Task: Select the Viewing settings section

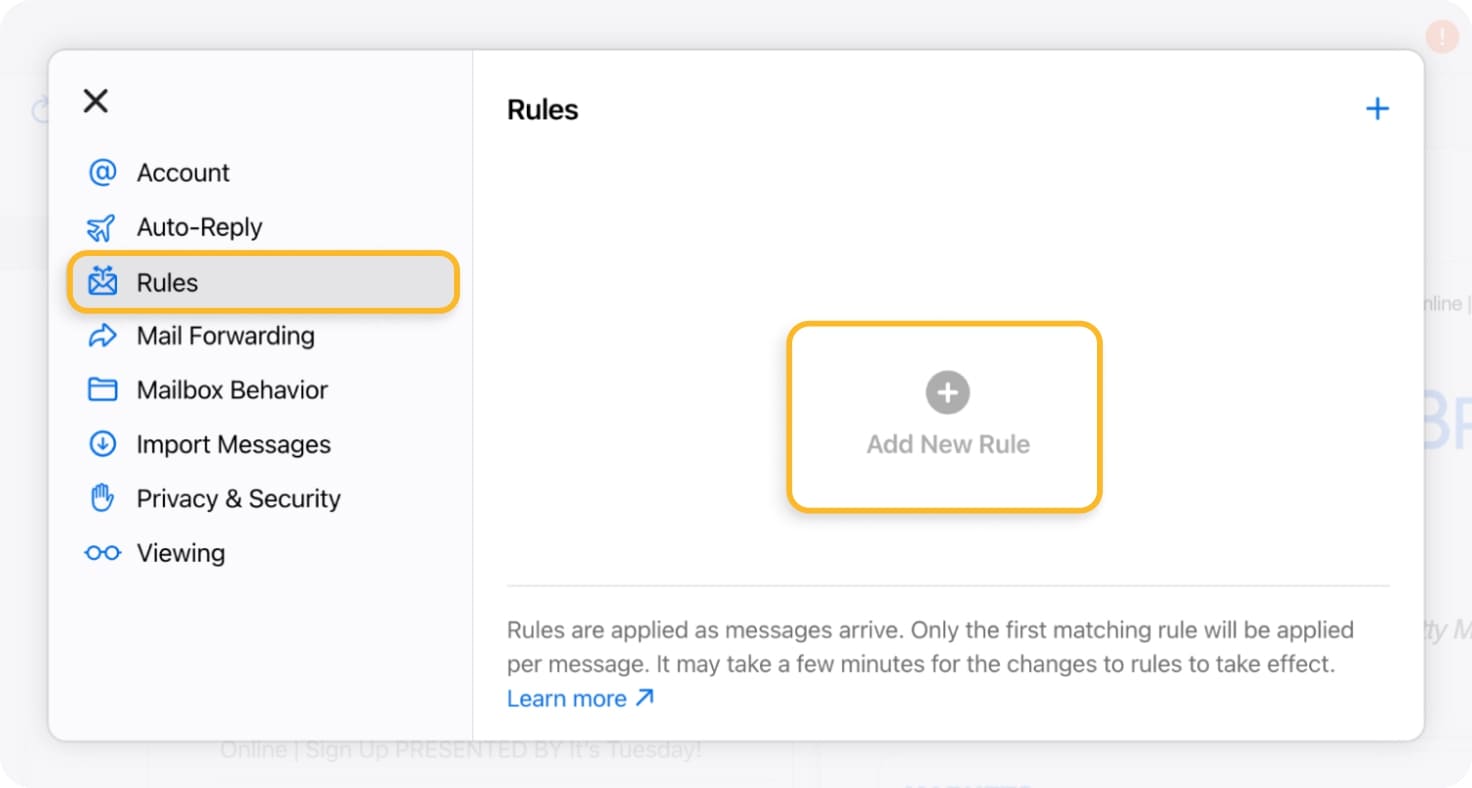Action: pyautogui.click(x=180, y=552)
